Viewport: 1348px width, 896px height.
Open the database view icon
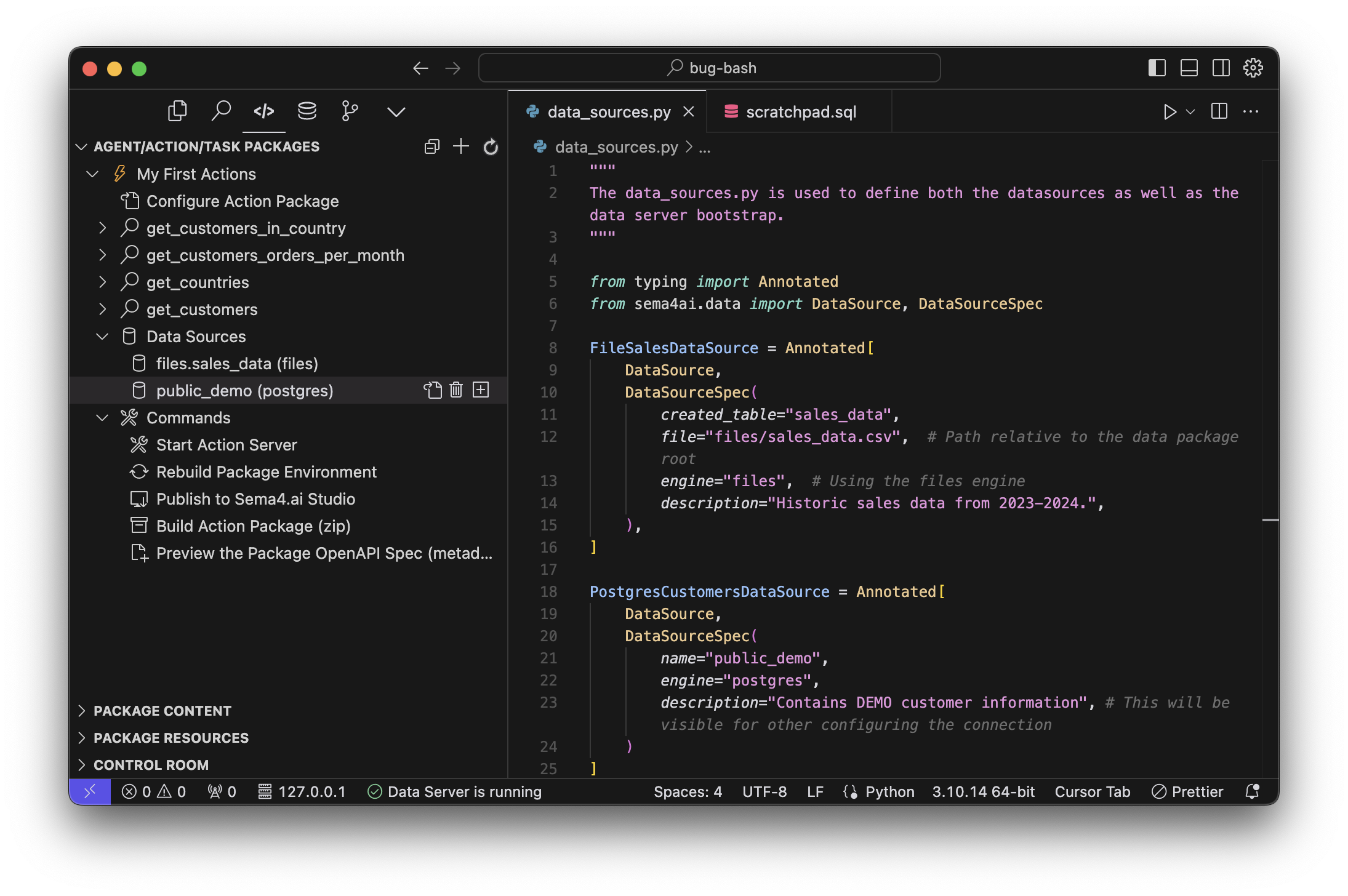(307, 111)
